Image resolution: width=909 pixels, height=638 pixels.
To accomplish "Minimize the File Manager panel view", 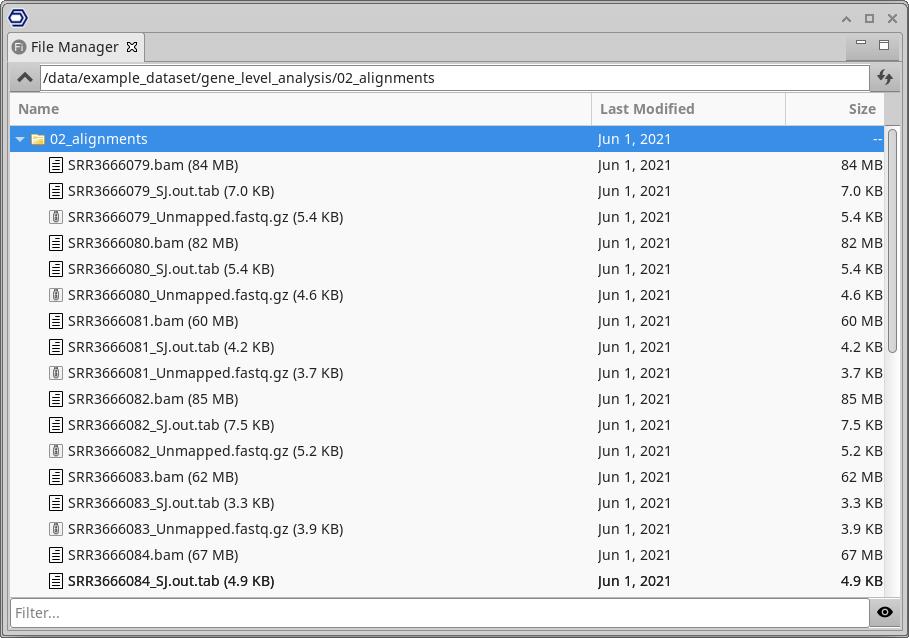I will 861,44.
